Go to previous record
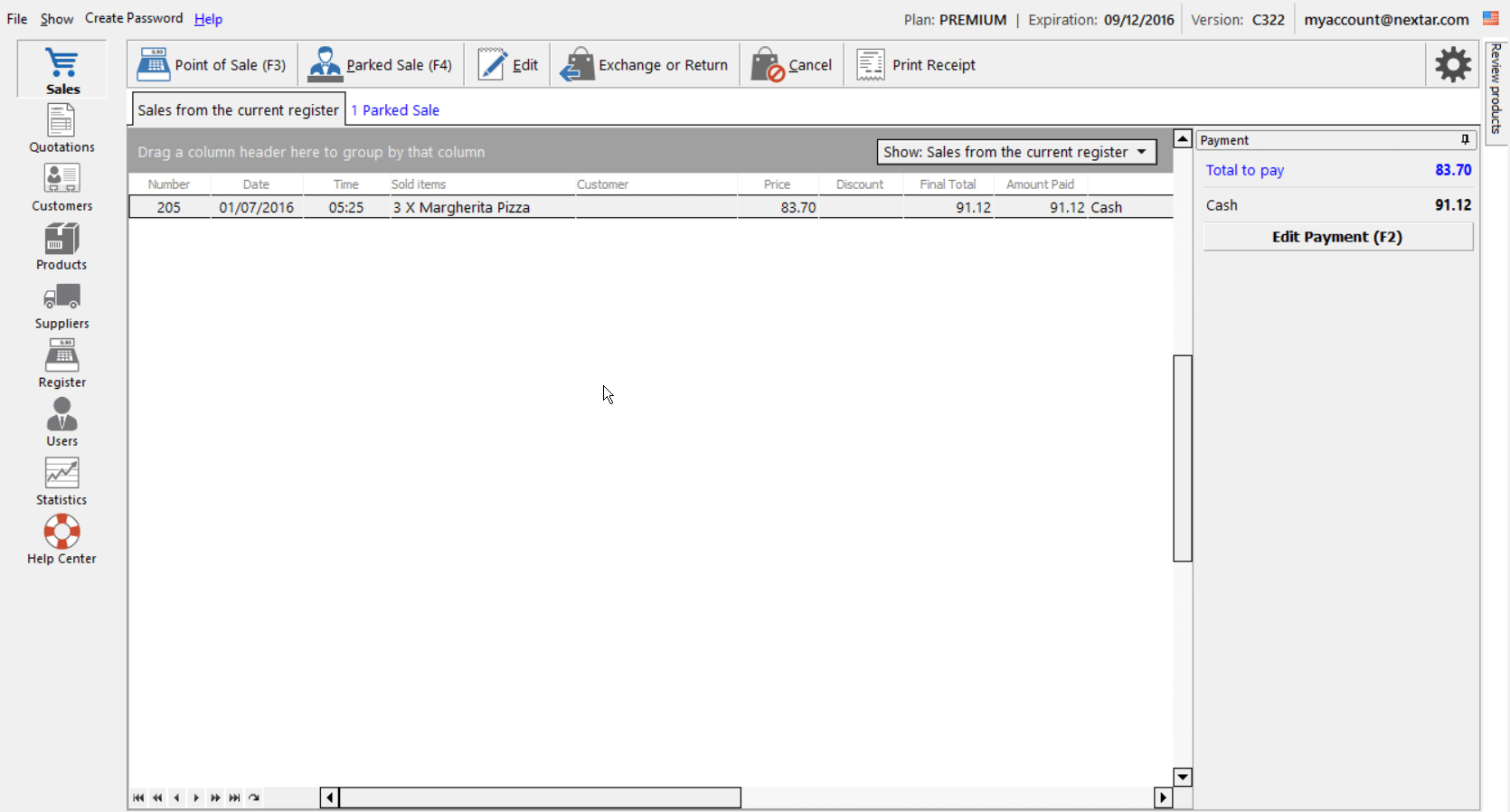This screenshot has height=812, width=1510. tap(176, 798)
